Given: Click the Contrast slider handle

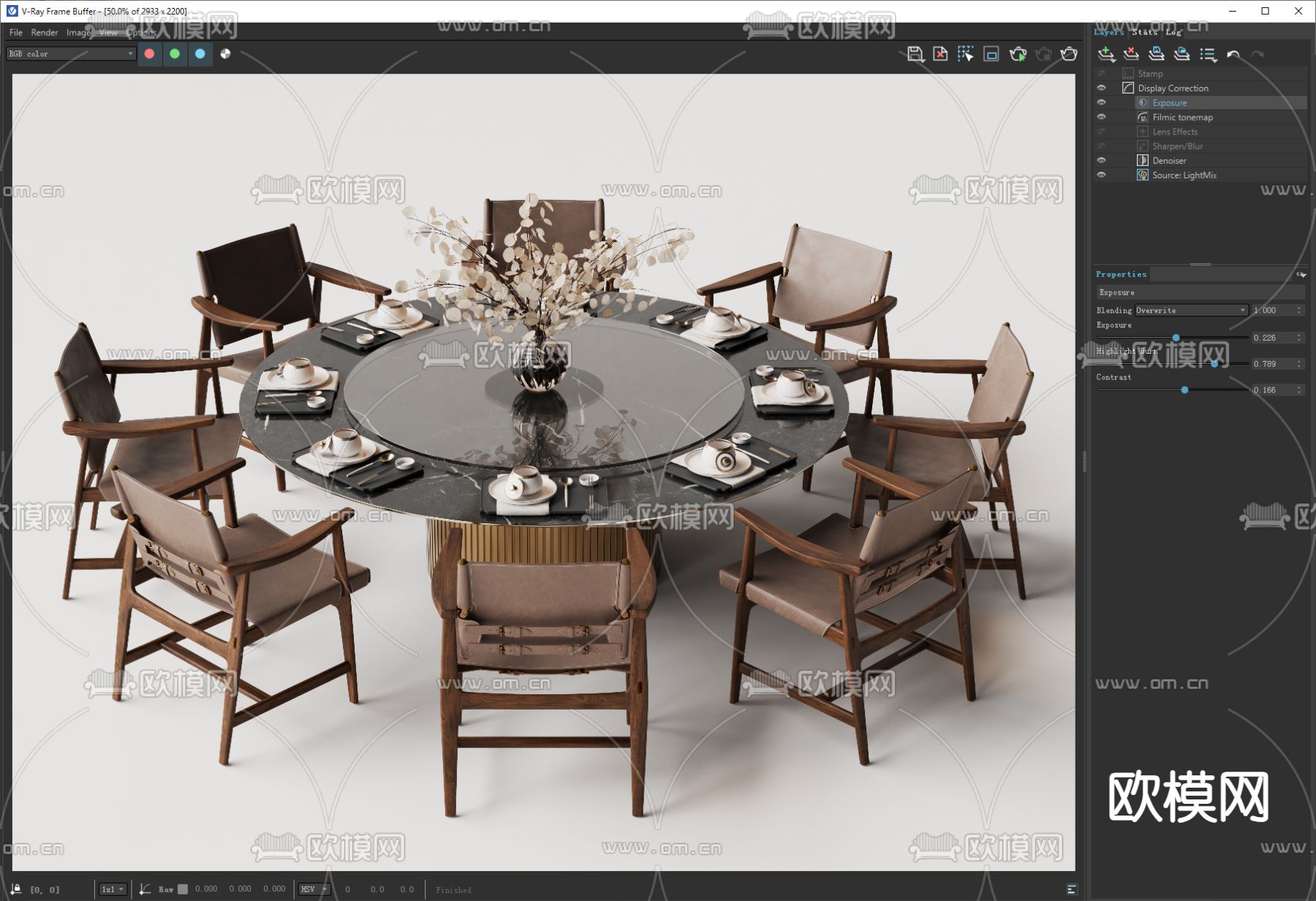Looking at the screenshot, I should 1184,389.
